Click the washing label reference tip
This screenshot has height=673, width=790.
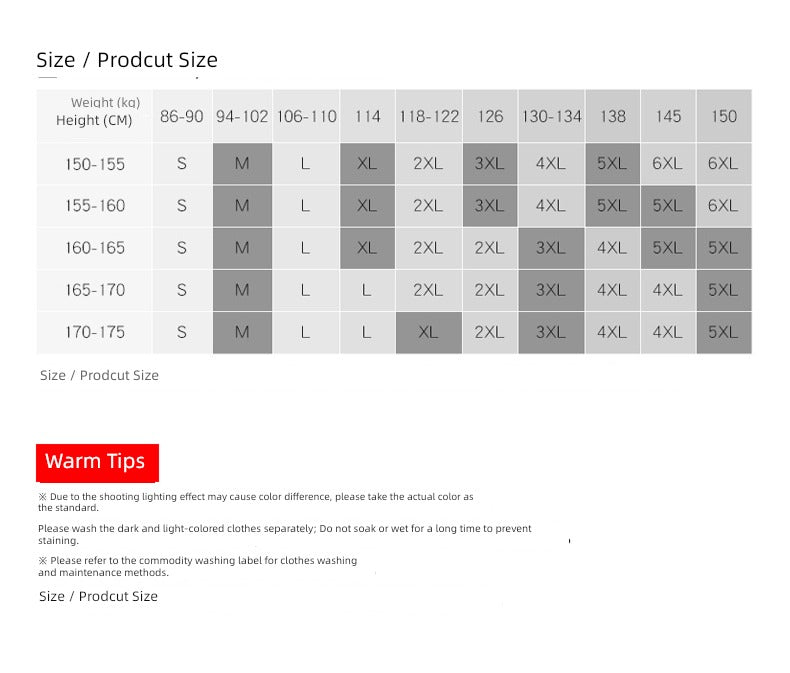[198, 566]
